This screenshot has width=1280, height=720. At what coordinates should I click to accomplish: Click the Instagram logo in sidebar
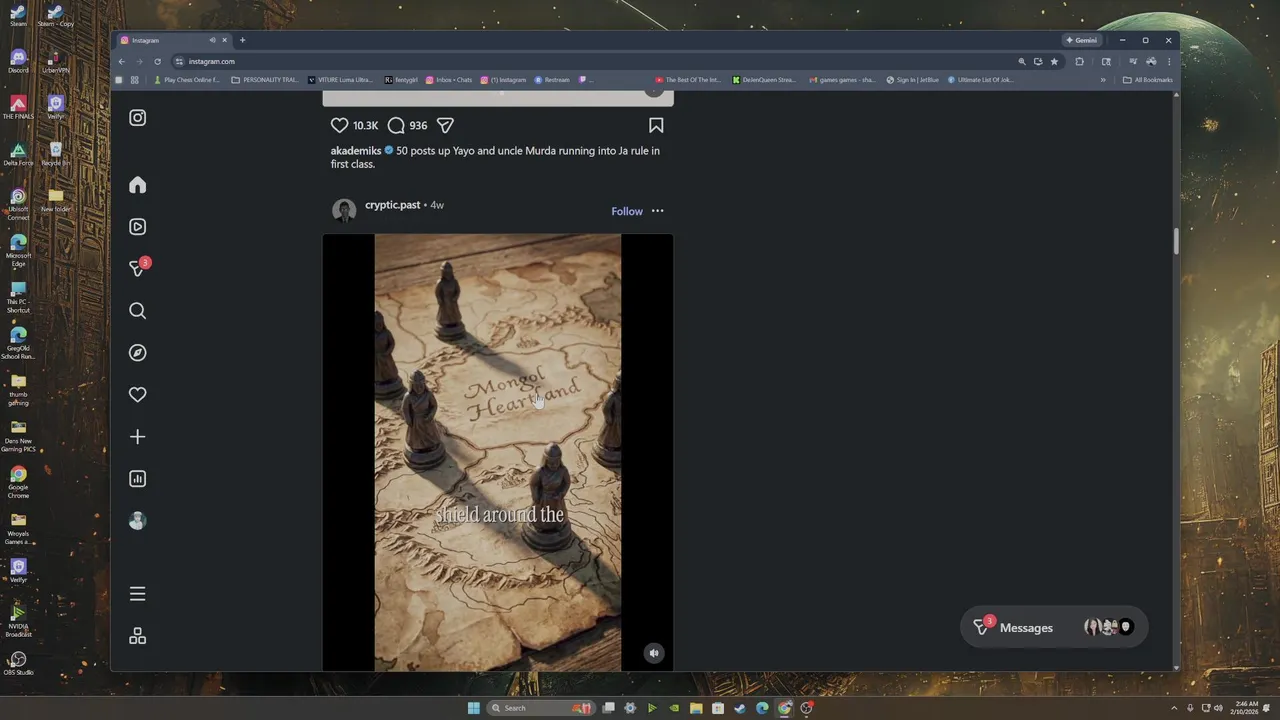[138, 118]
